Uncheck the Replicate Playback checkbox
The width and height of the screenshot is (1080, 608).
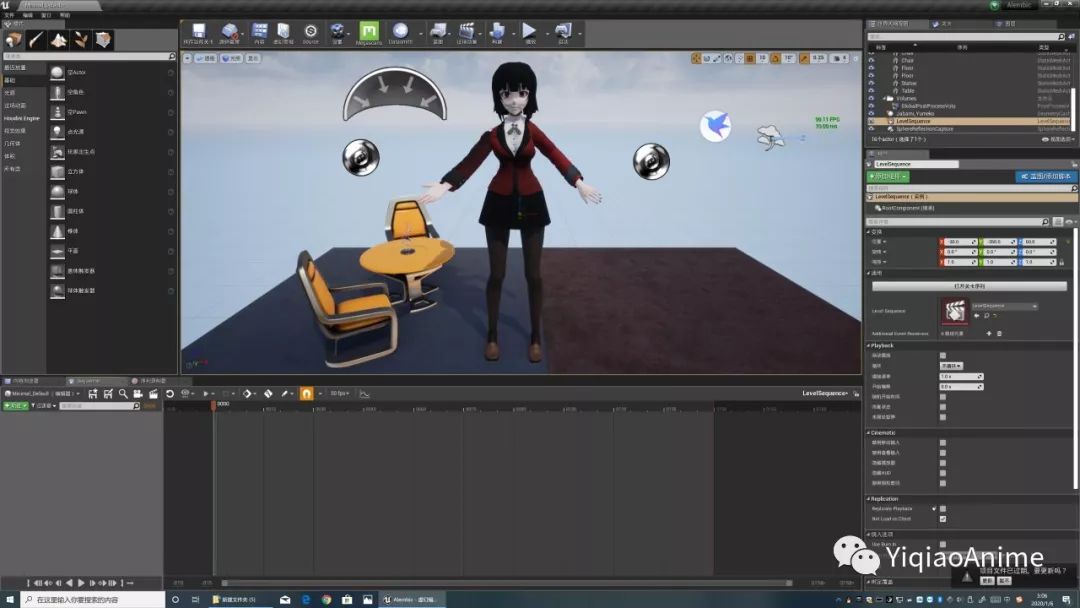943,508
